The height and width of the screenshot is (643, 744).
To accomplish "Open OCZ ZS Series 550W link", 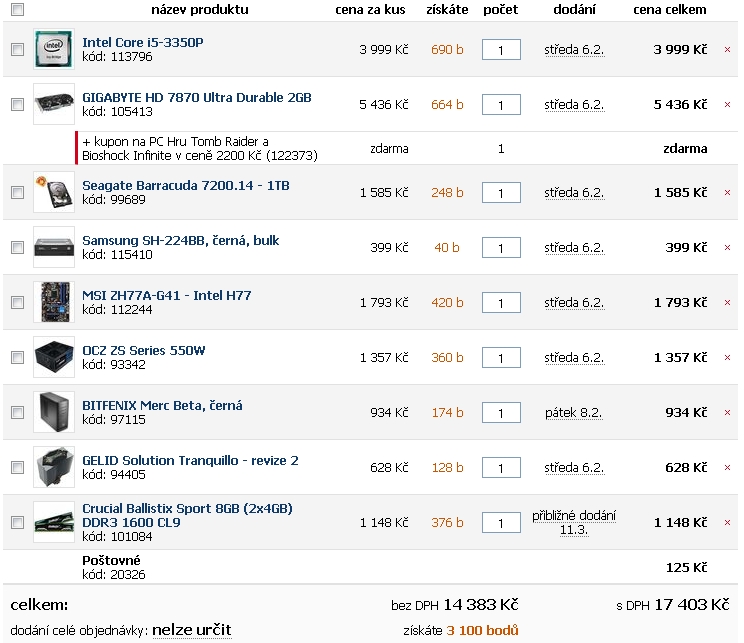I will (143, 351).
